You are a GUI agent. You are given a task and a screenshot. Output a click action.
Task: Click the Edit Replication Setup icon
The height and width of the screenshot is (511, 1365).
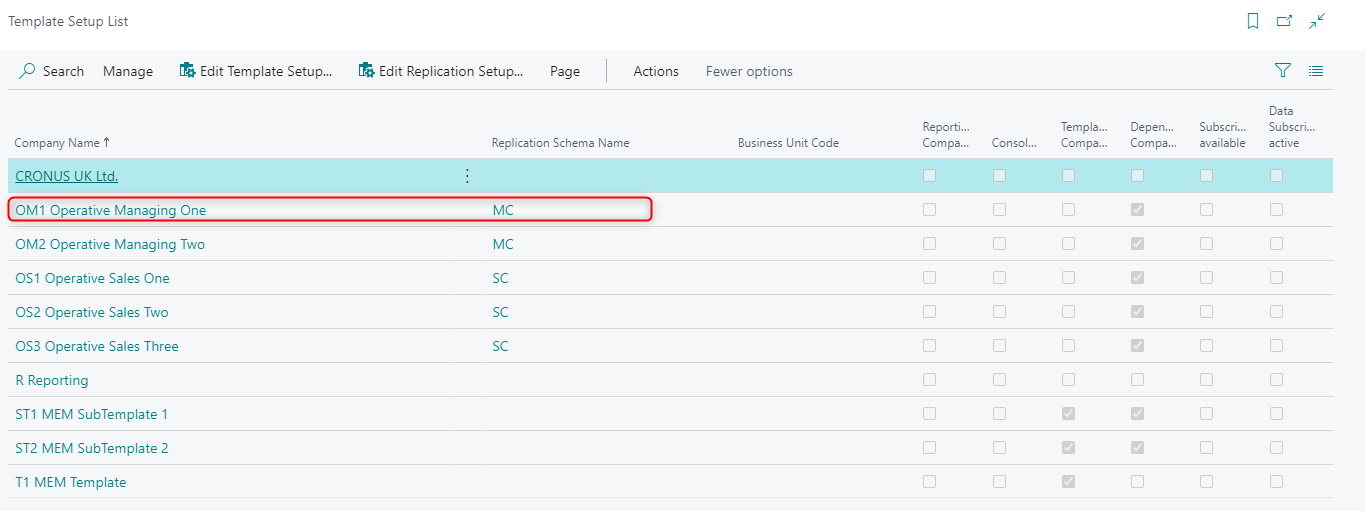pos(366,70)
